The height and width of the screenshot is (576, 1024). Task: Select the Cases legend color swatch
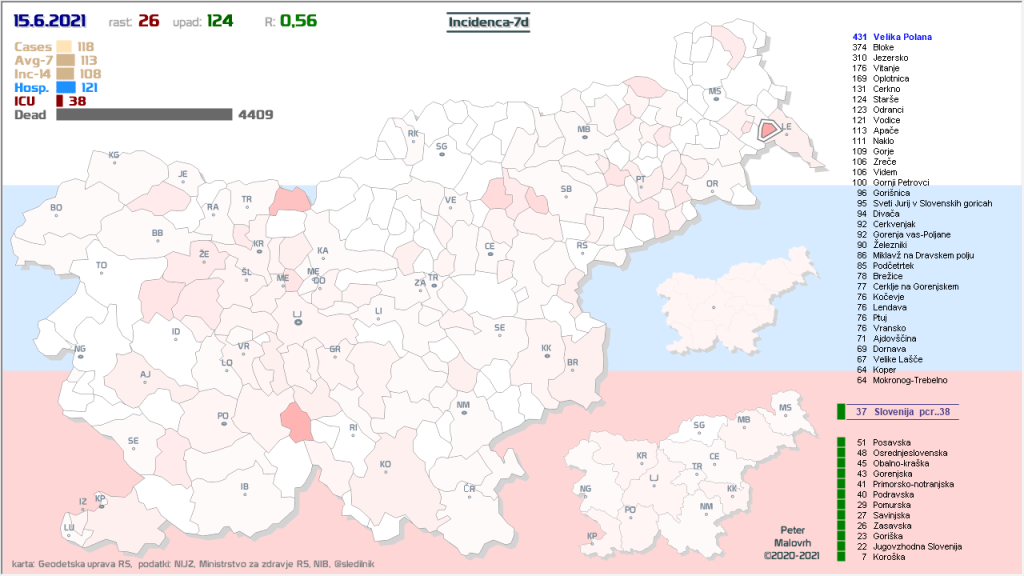64,47
